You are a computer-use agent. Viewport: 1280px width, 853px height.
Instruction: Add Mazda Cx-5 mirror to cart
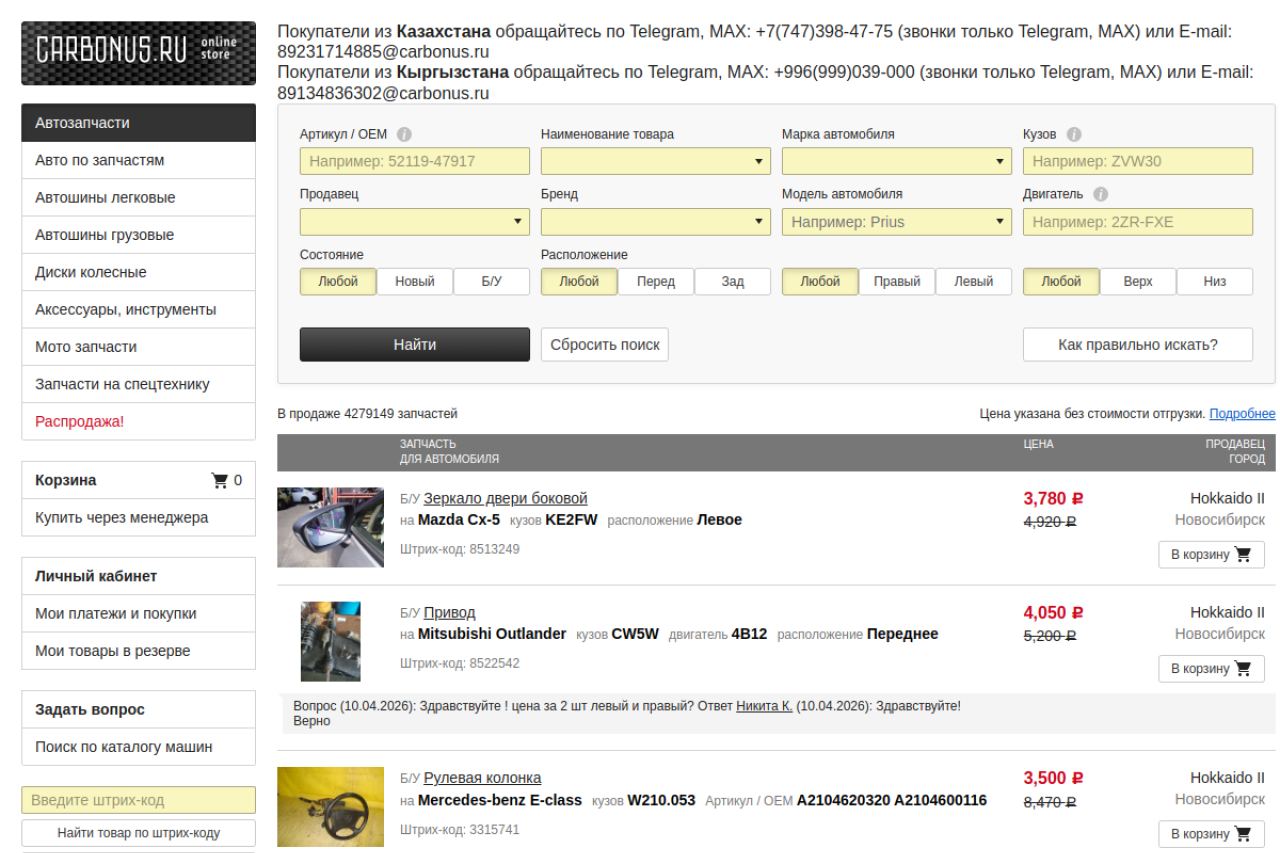pyautogui.click(x=1211, y=555)
